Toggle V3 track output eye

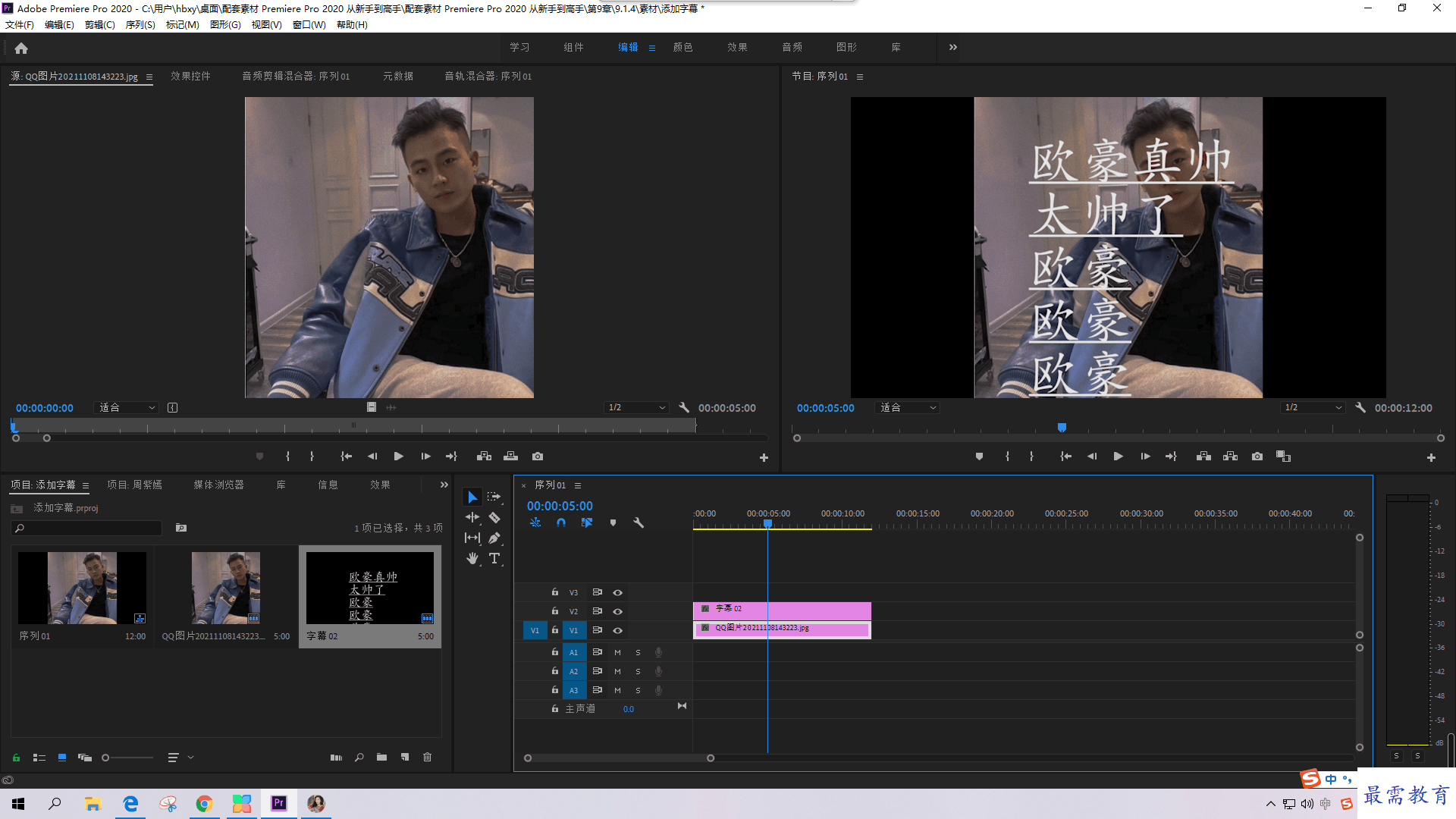pyautogui.click(x=617, y=592)
